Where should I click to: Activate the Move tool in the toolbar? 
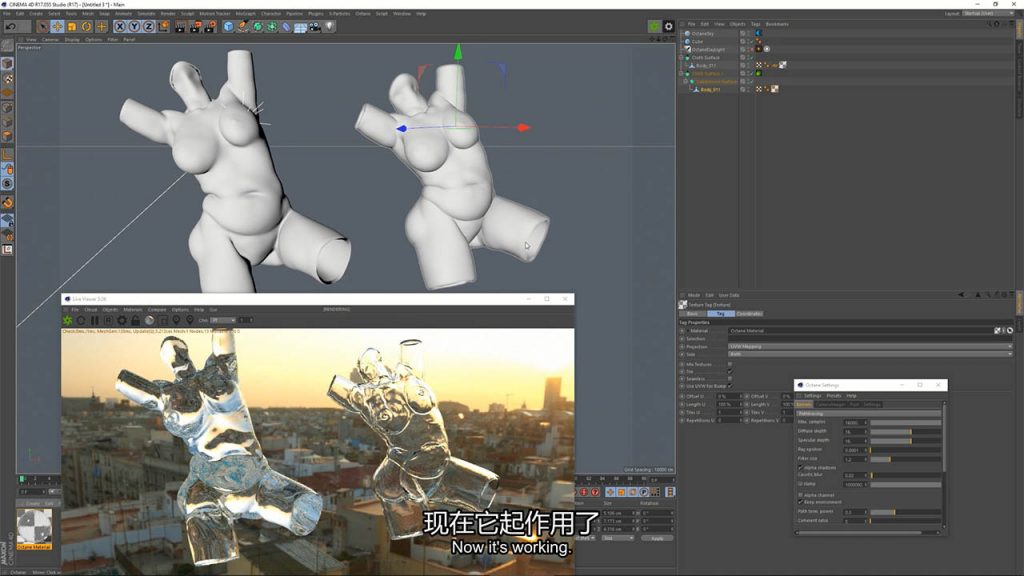[57, 27]
